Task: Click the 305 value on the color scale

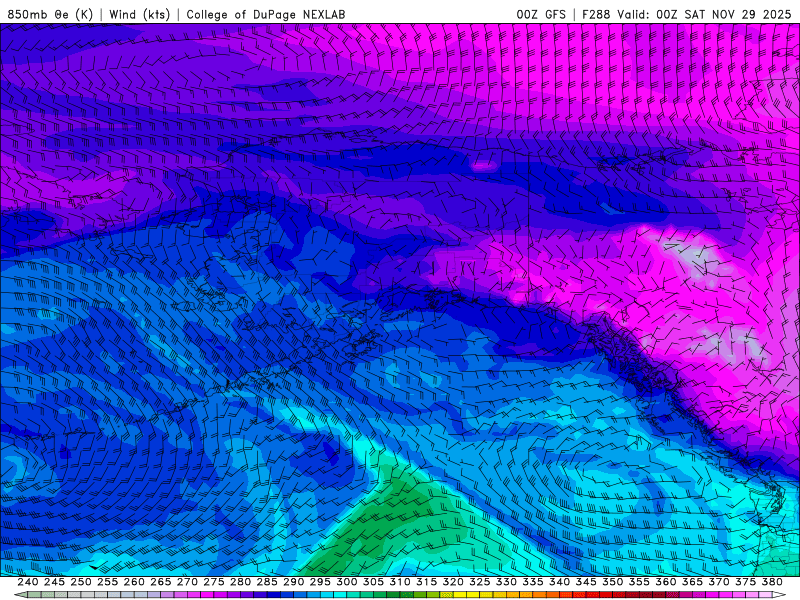Action: [373, 582]
